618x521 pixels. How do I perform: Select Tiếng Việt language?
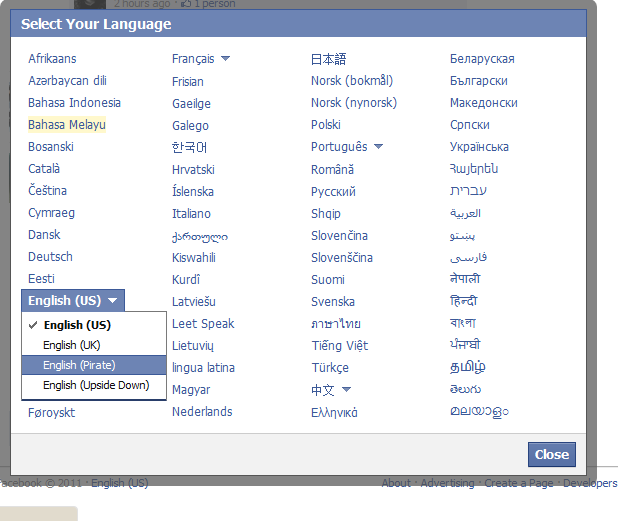tap(340, 346)
